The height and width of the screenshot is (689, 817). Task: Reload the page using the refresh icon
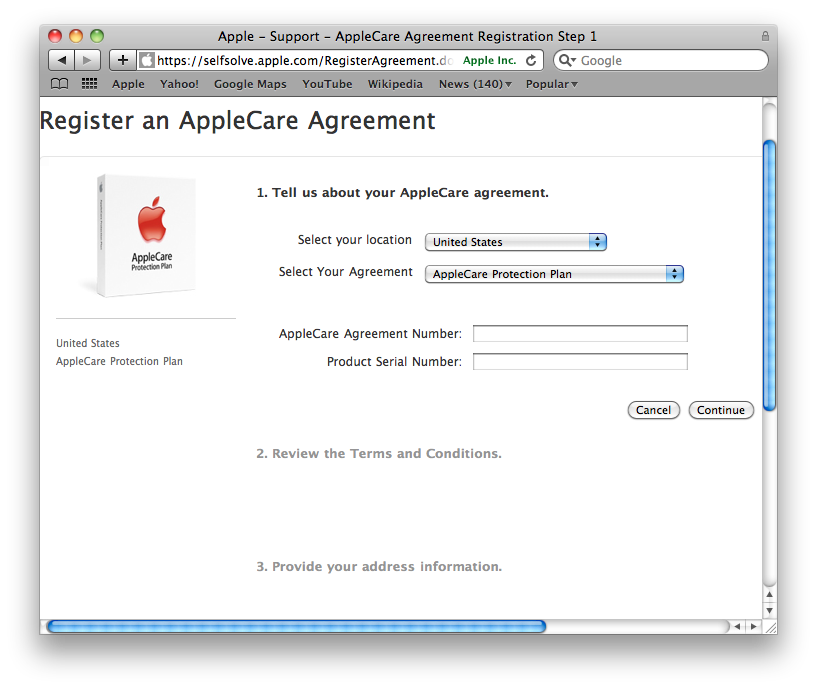[531, 60]
